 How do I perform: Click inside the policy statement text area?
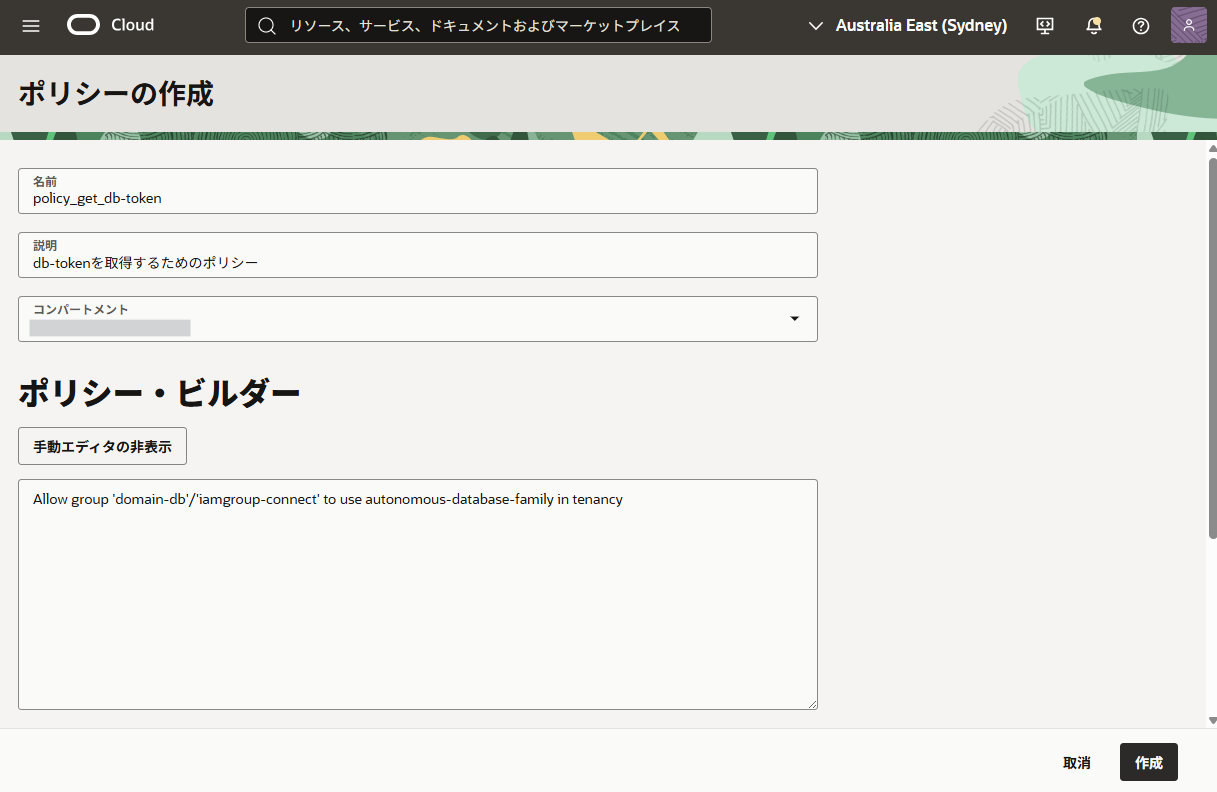point(417,594)
